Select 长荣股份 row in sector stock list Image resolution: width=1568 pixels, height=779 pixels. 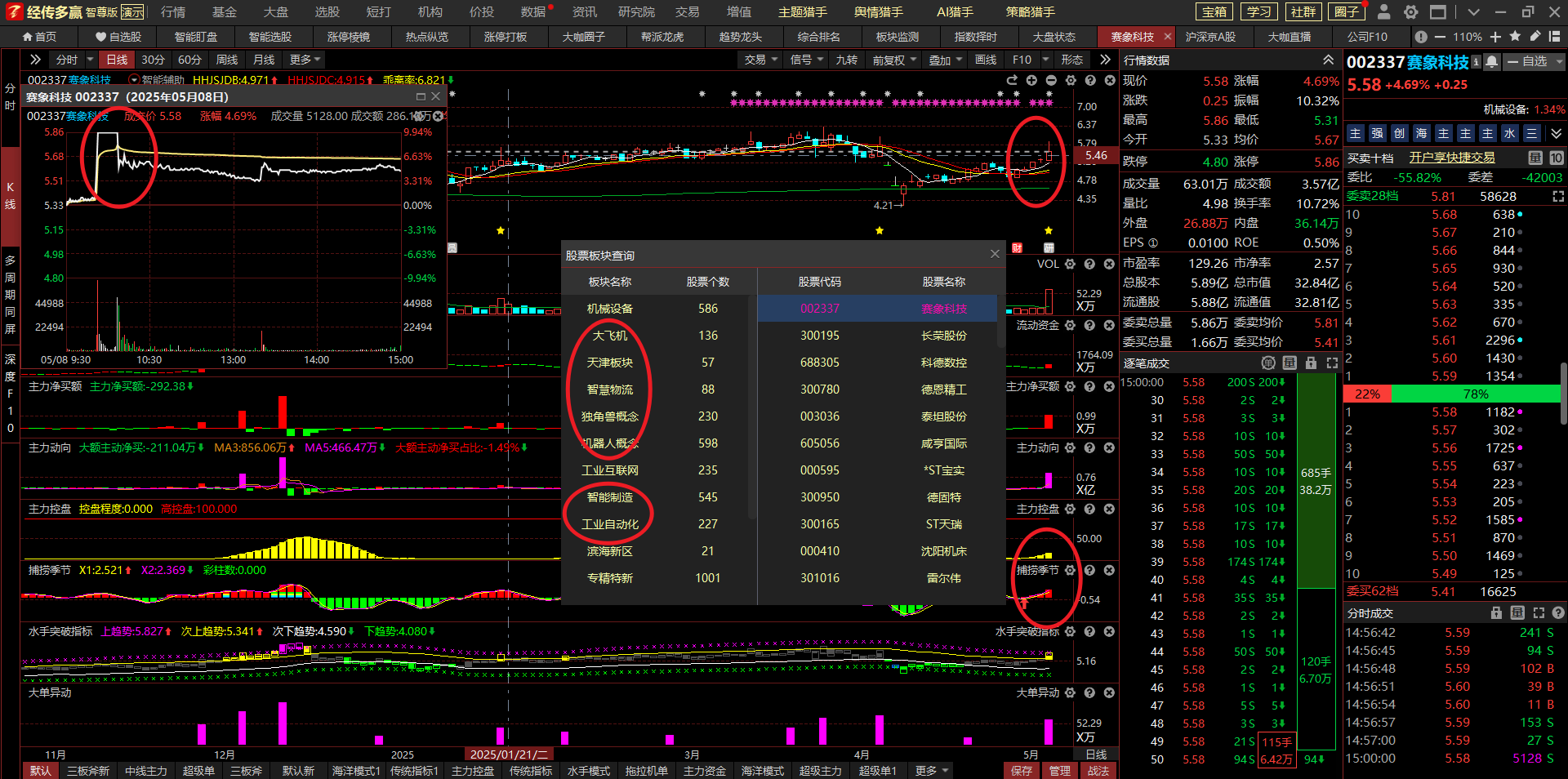(x=878, y=336)
